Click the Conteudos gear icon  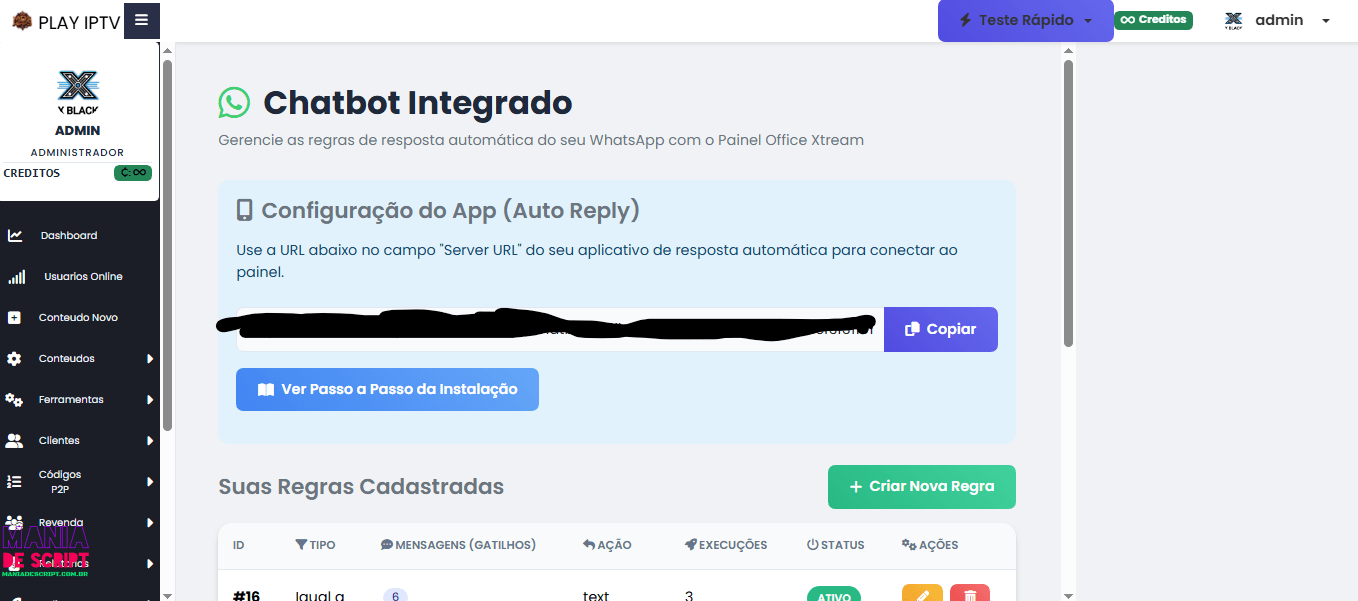tap(14, 359)
